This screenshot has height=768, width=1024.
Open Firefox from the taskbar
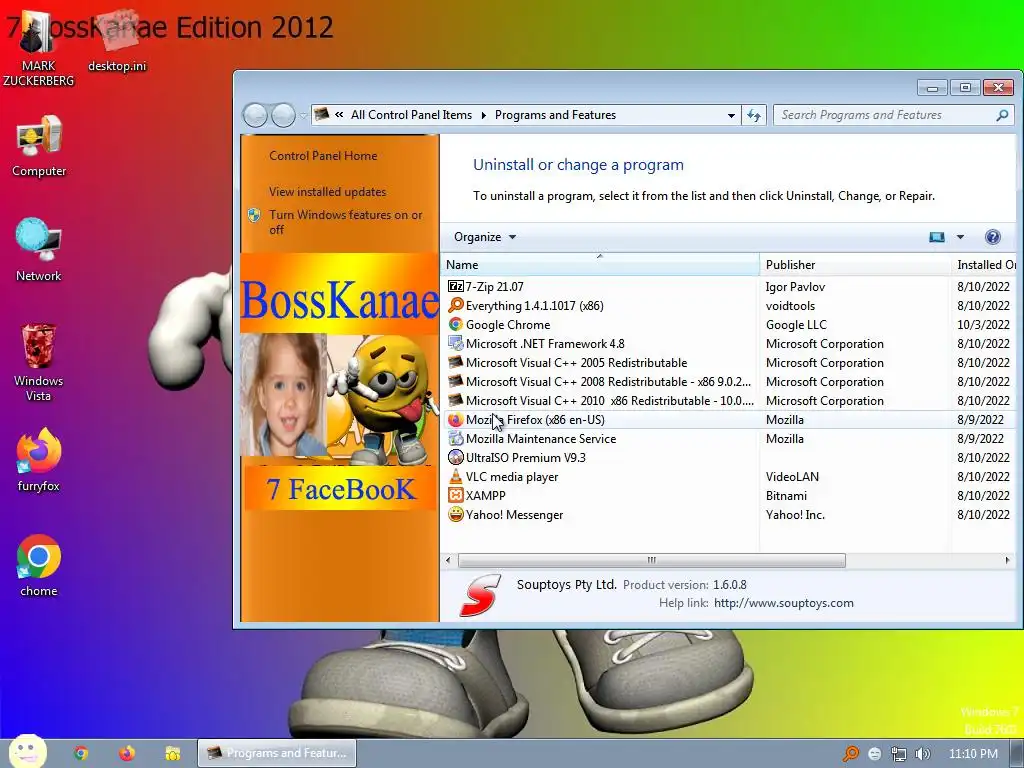click(127, 753)
